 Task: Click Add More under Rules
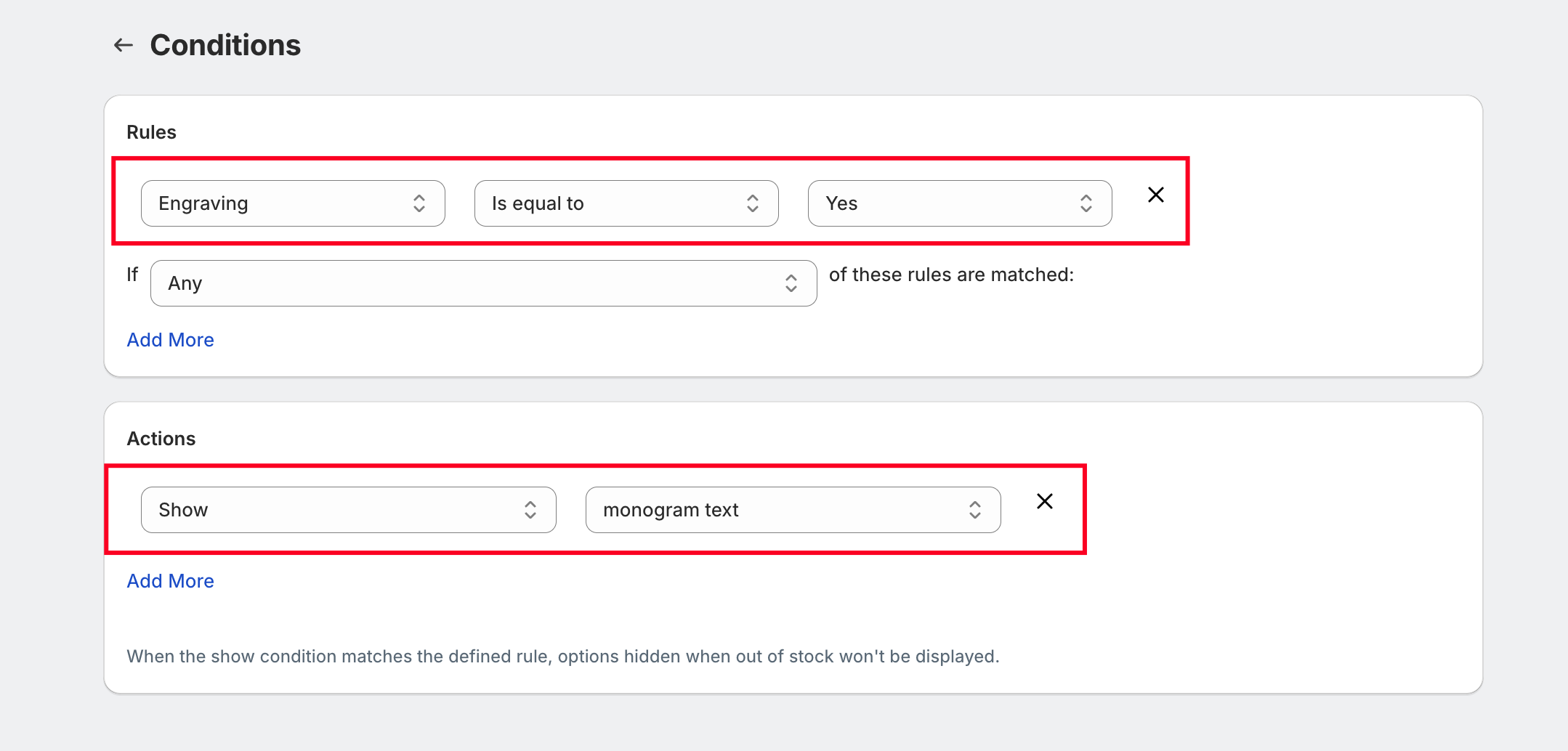click(170, 340)
